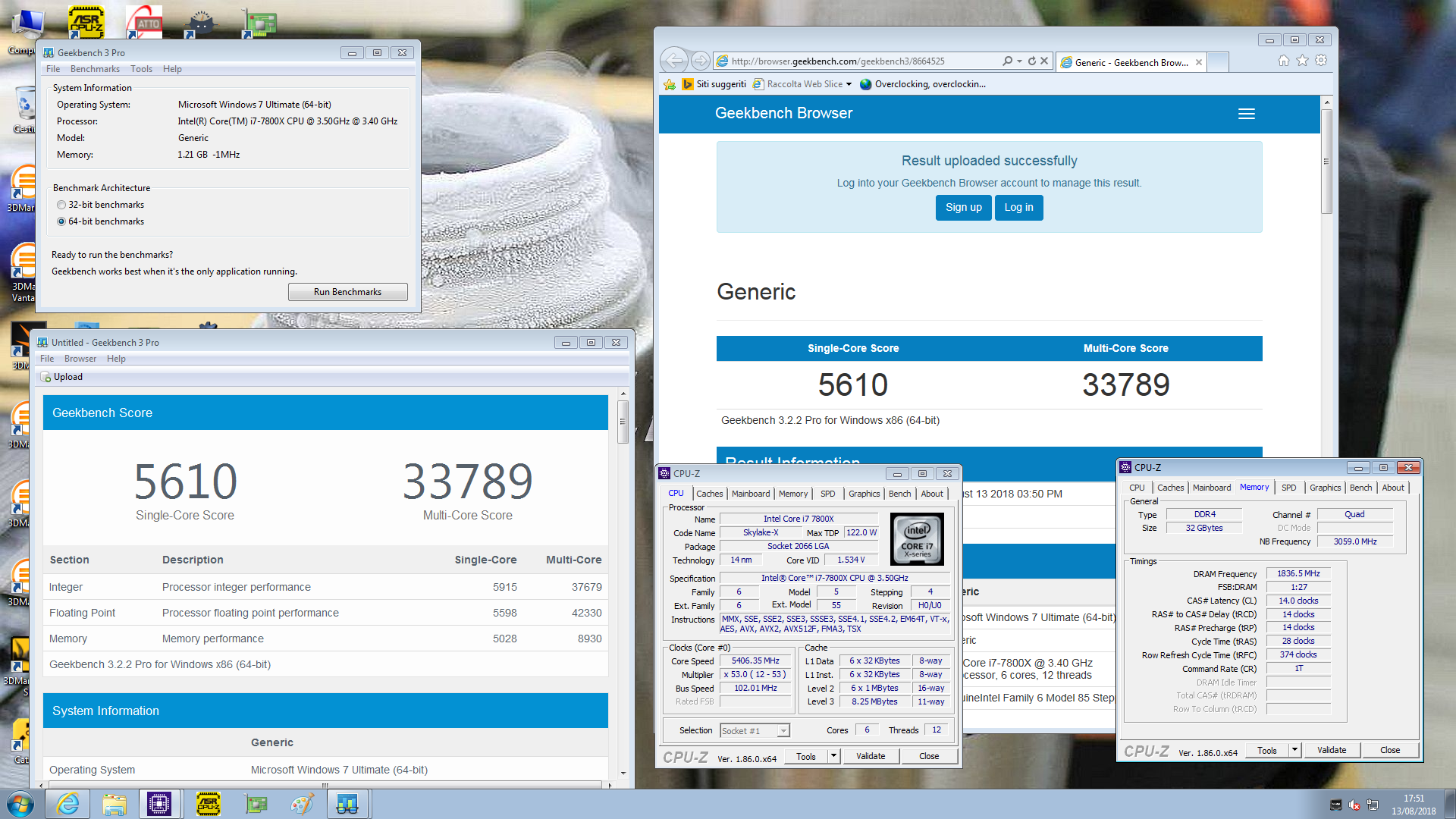The image size is (1456, 819).
Task: Switch to Mainboard tab in left CPU-Z
Action: click(751, 494)
